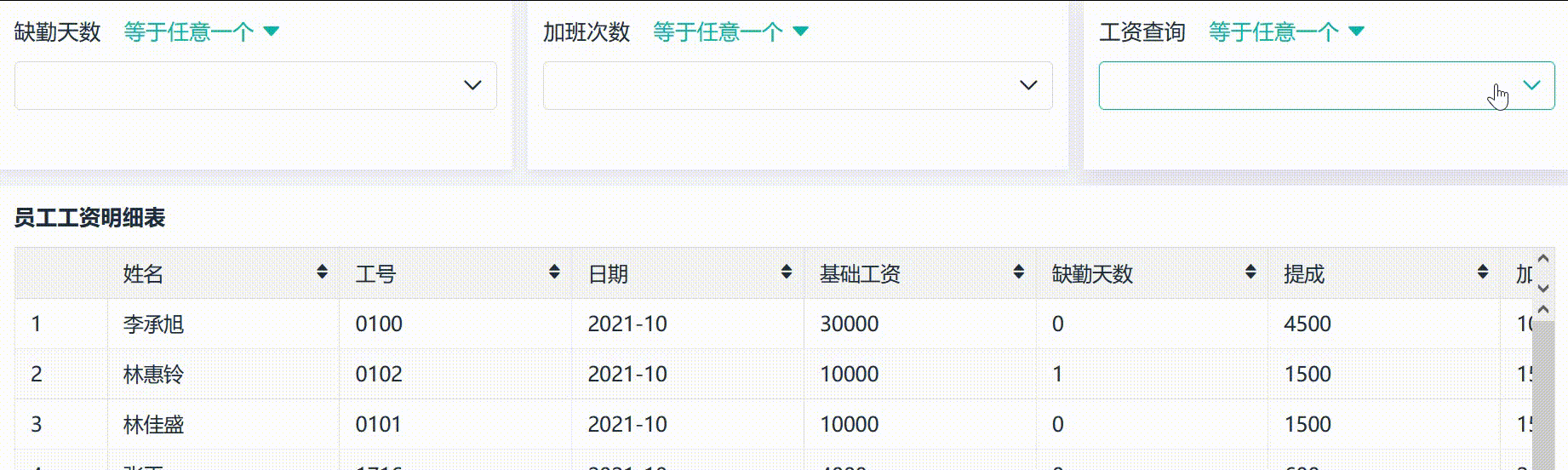Select employee name 李承旭 cell
1568x470 pixels.
point(154,324)
